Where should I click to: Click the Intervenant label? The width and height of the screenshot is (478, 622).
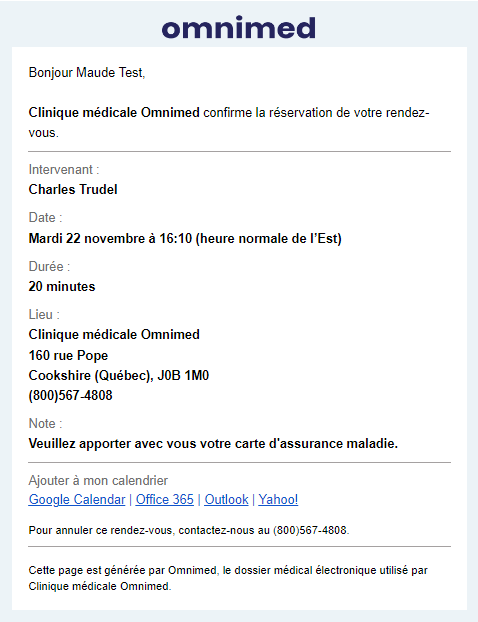point(64,170)
